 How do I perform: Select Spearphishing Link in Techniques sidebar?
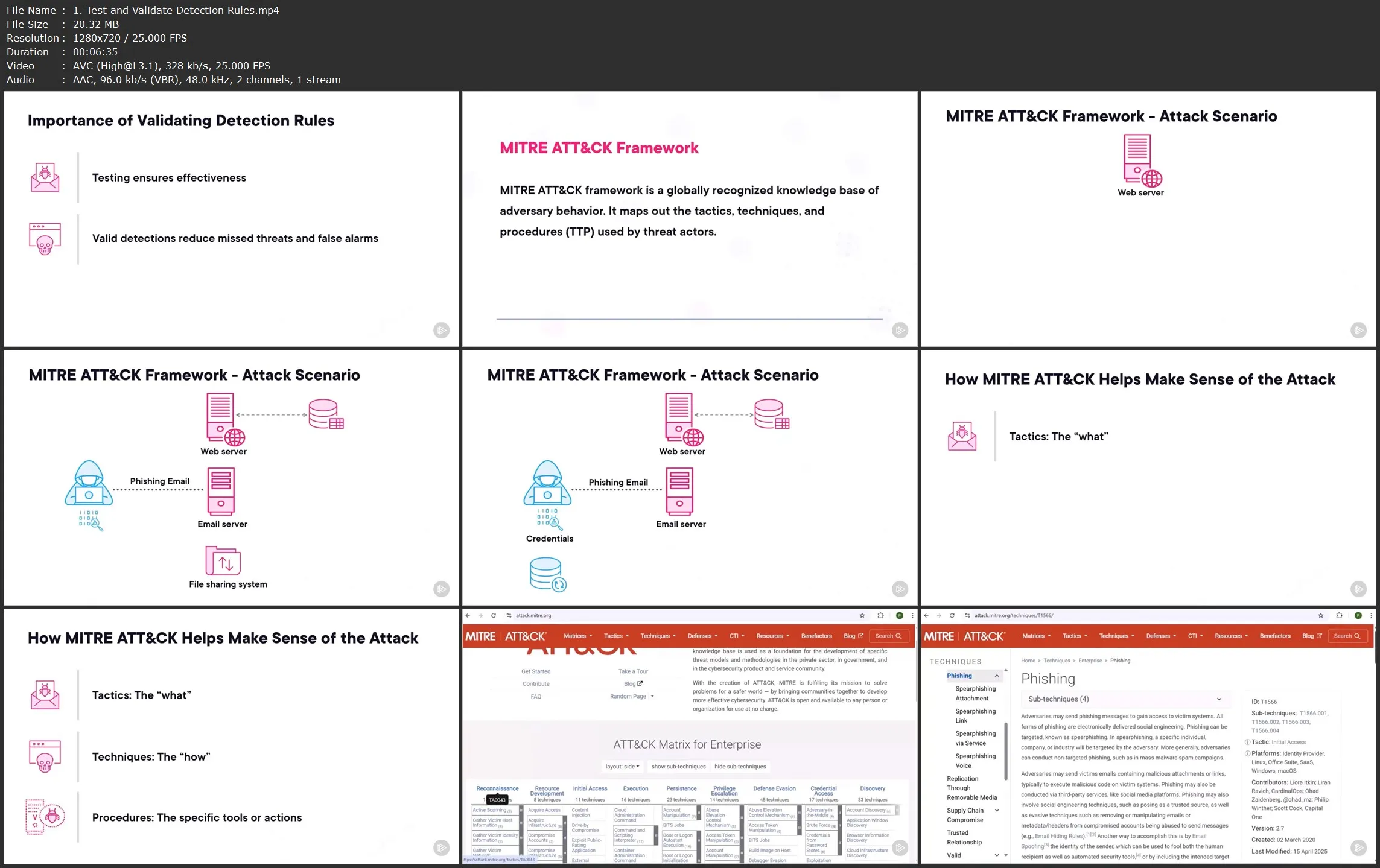[975, 716]
